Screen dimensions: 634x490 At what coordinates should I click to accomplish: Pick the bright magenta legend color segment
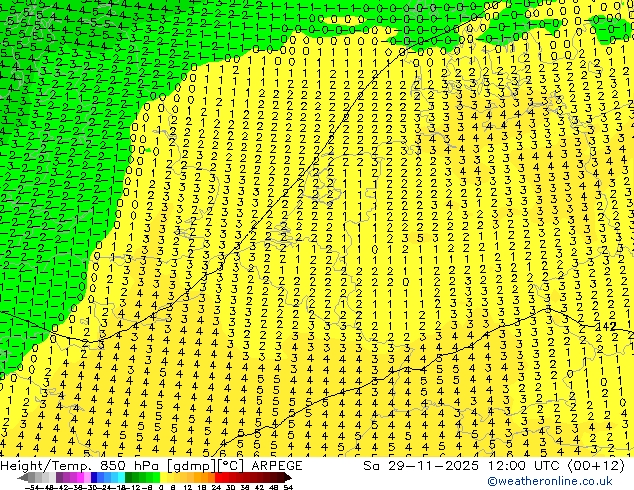[x=80, y=478]
